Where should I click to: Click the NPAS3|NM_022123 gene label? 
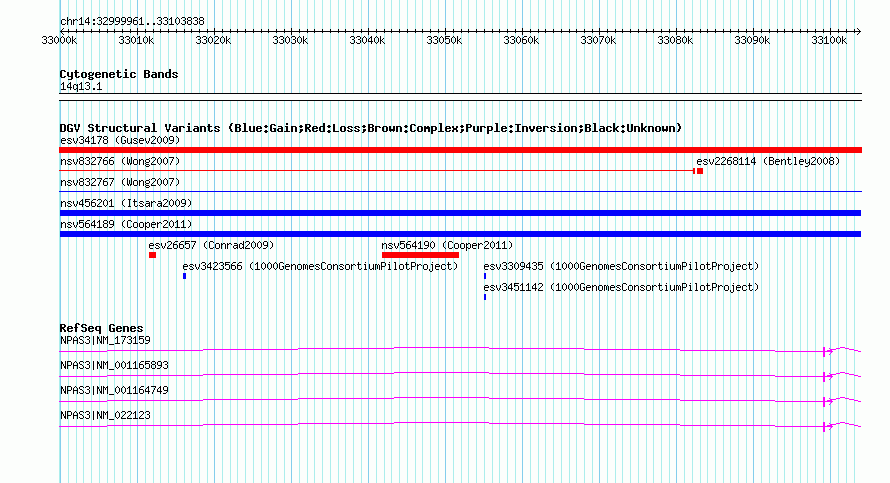point(105,415)
